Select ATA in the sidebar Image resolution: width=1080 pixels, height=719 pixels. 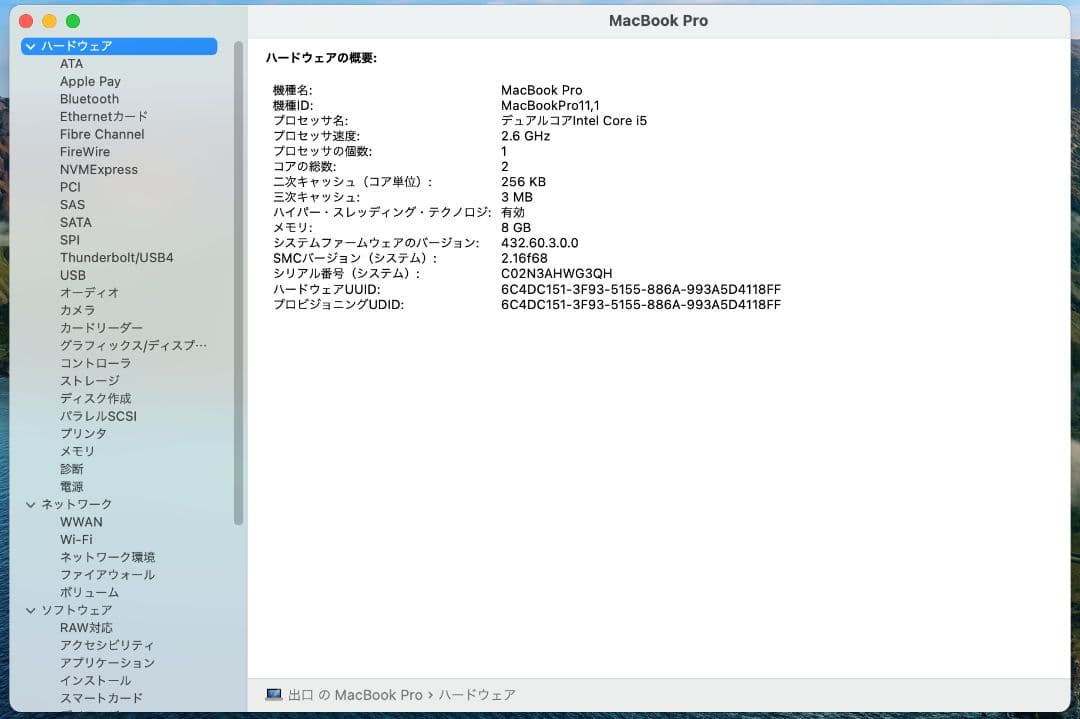(x=72, y=63)
